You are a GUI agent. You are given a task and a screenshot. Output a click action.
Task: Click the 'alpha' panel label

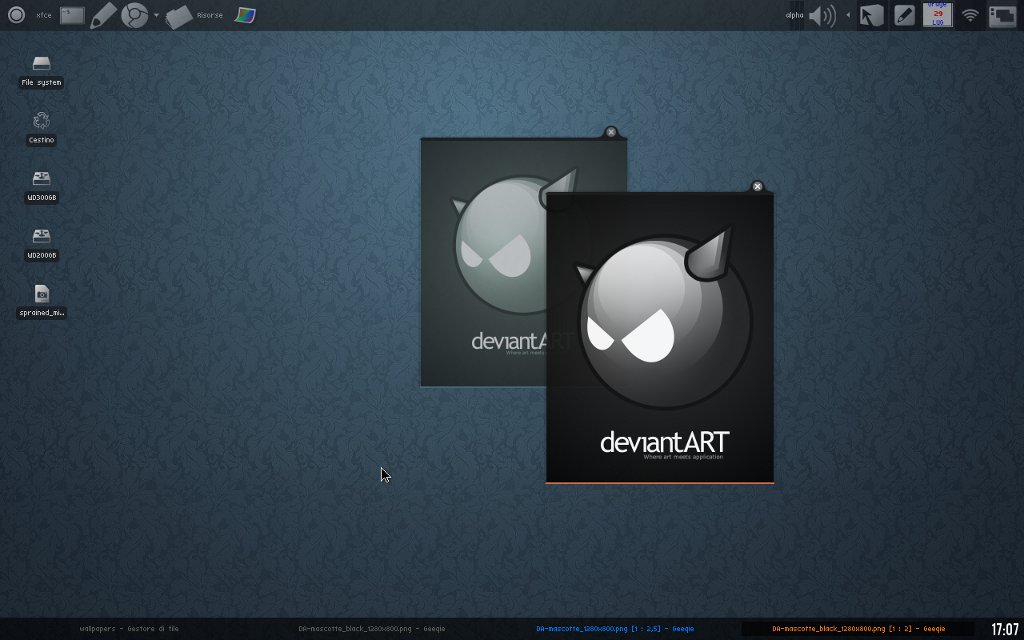pyautogui.click(x=794, y=15)
